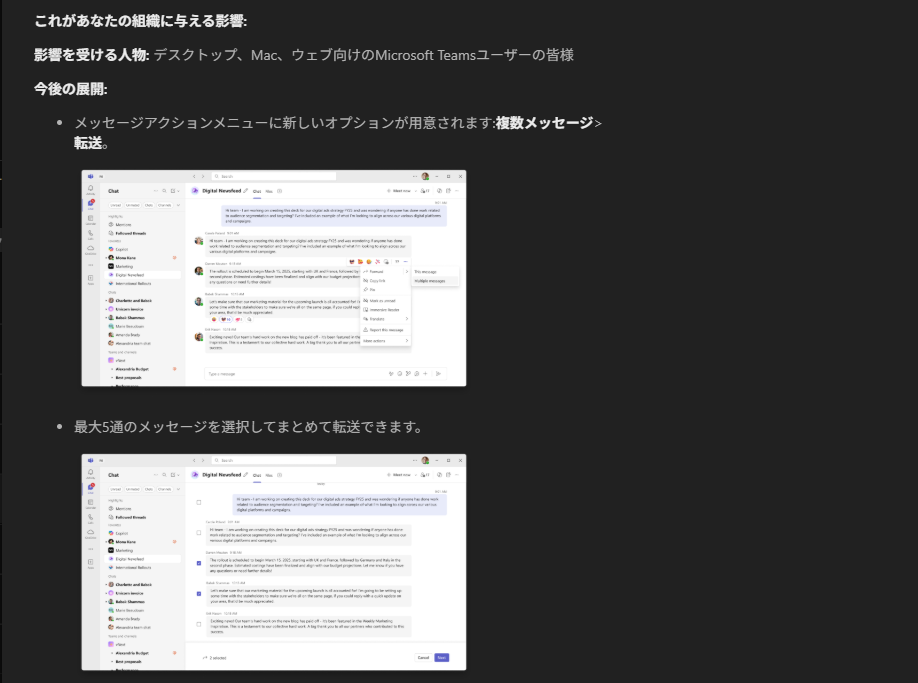The image size is (918, 683).
Task: Check the box beside the top blue message
Action: pyautogui.click(x=199, y=502)
